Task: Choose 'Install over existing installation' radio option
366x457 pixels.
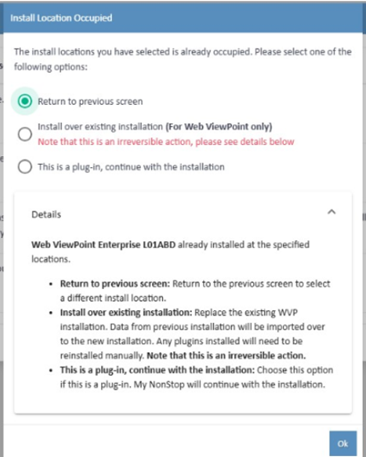Action: 25,134
